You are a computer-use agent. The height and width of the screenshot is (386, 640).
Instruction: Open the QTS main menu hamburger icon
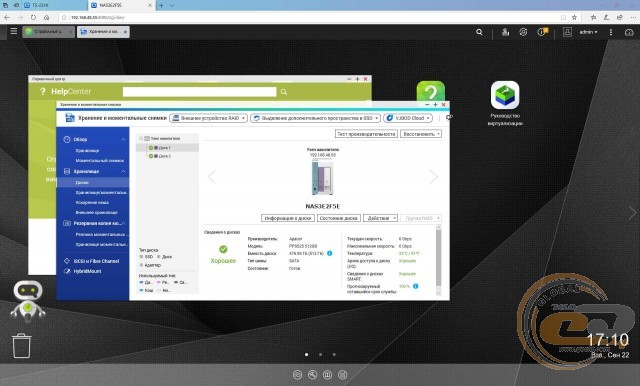pos(13,31)
